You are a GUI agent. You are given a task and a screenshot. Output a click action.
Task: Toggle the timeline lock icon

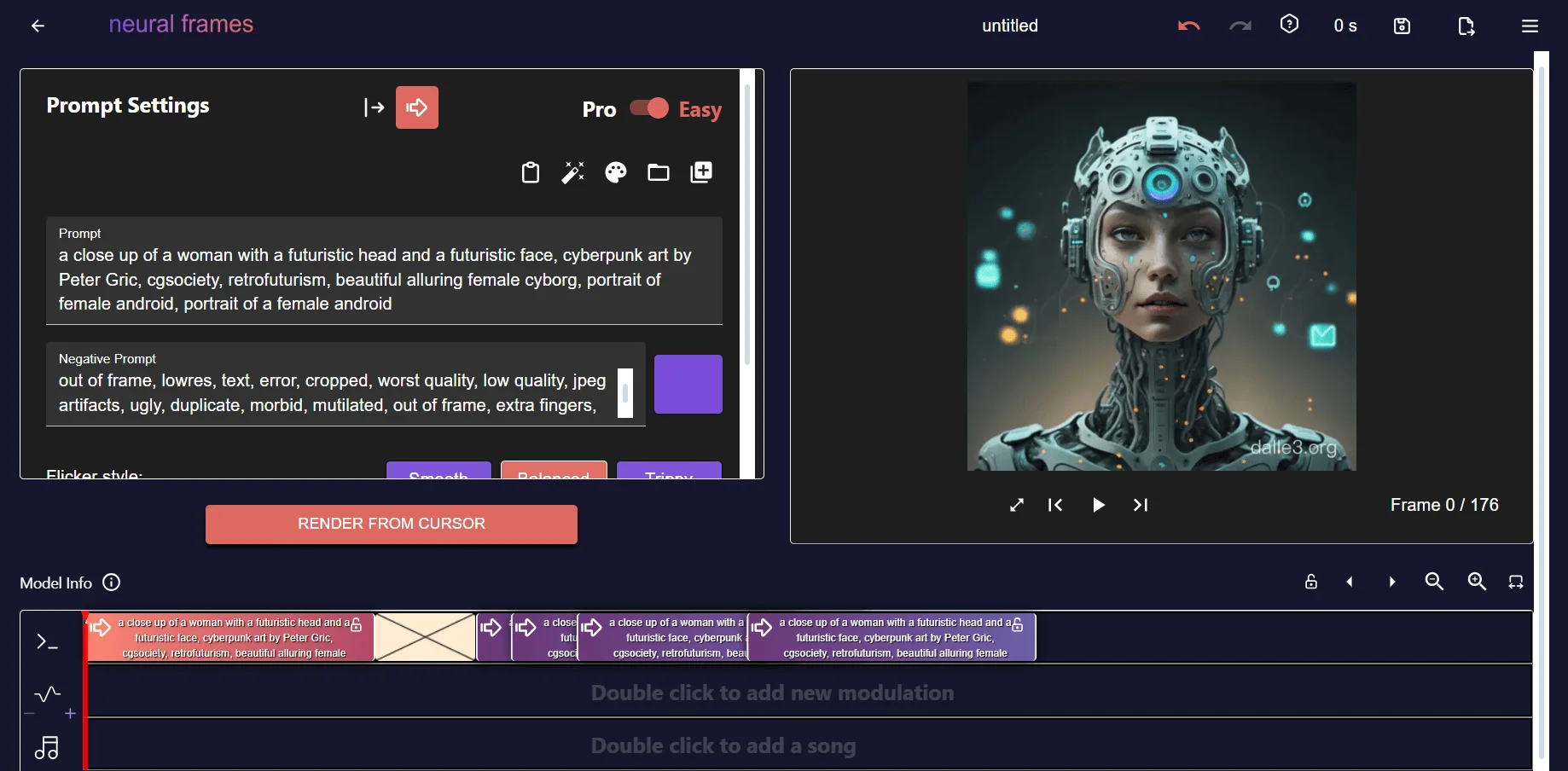[1311, 582]
